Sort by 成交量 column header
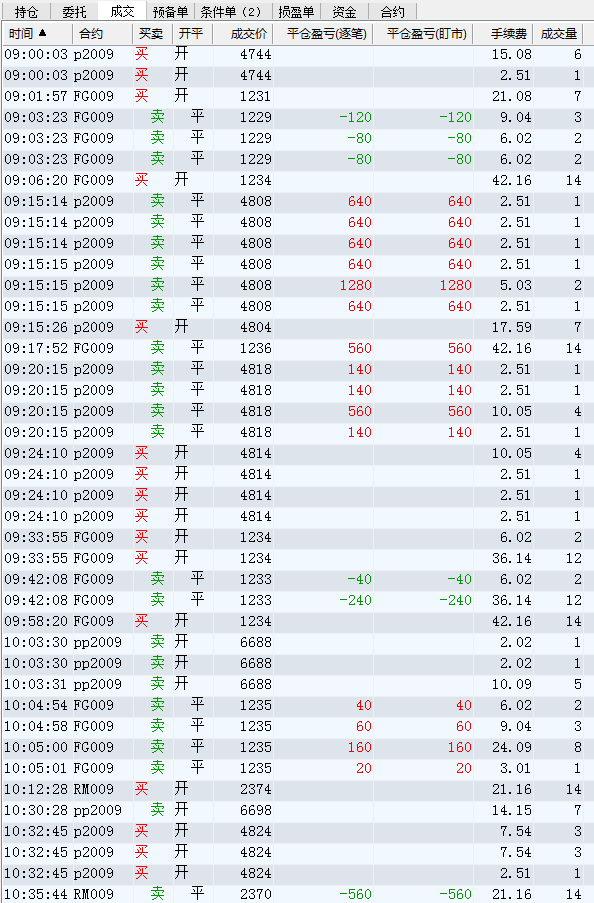 click(x=558, y=34)
